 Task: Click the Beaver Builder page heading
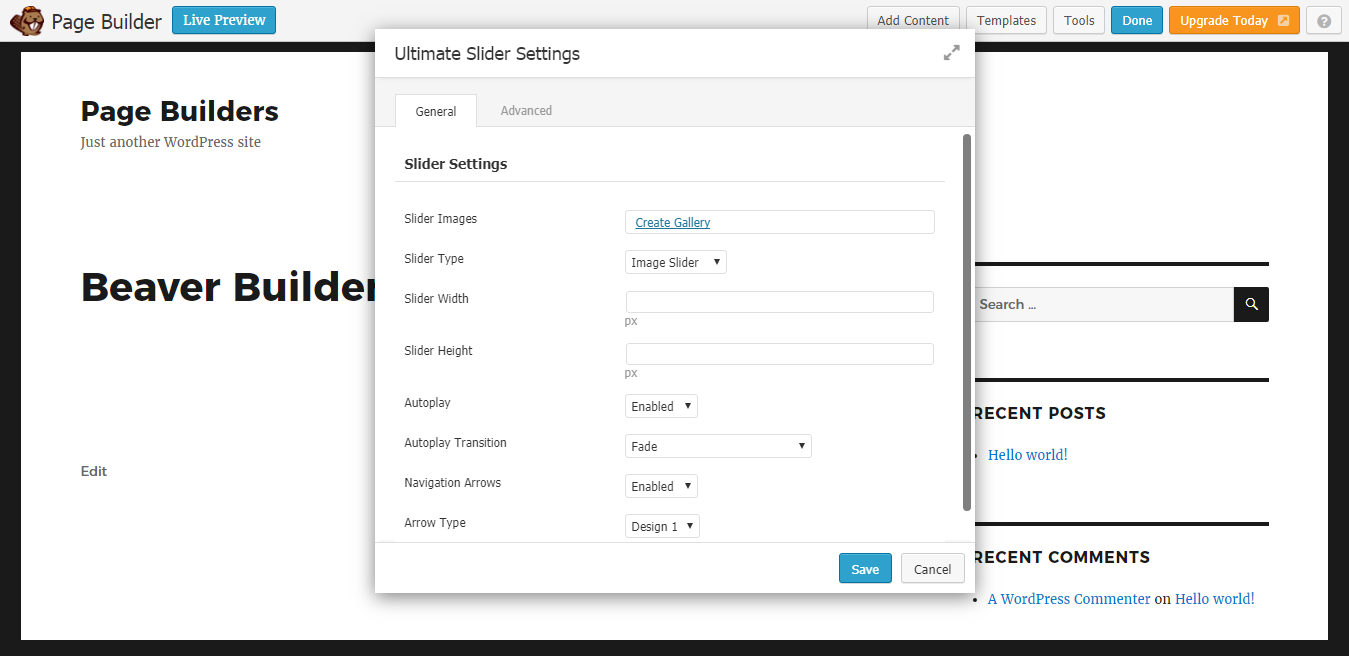(229, 287)
